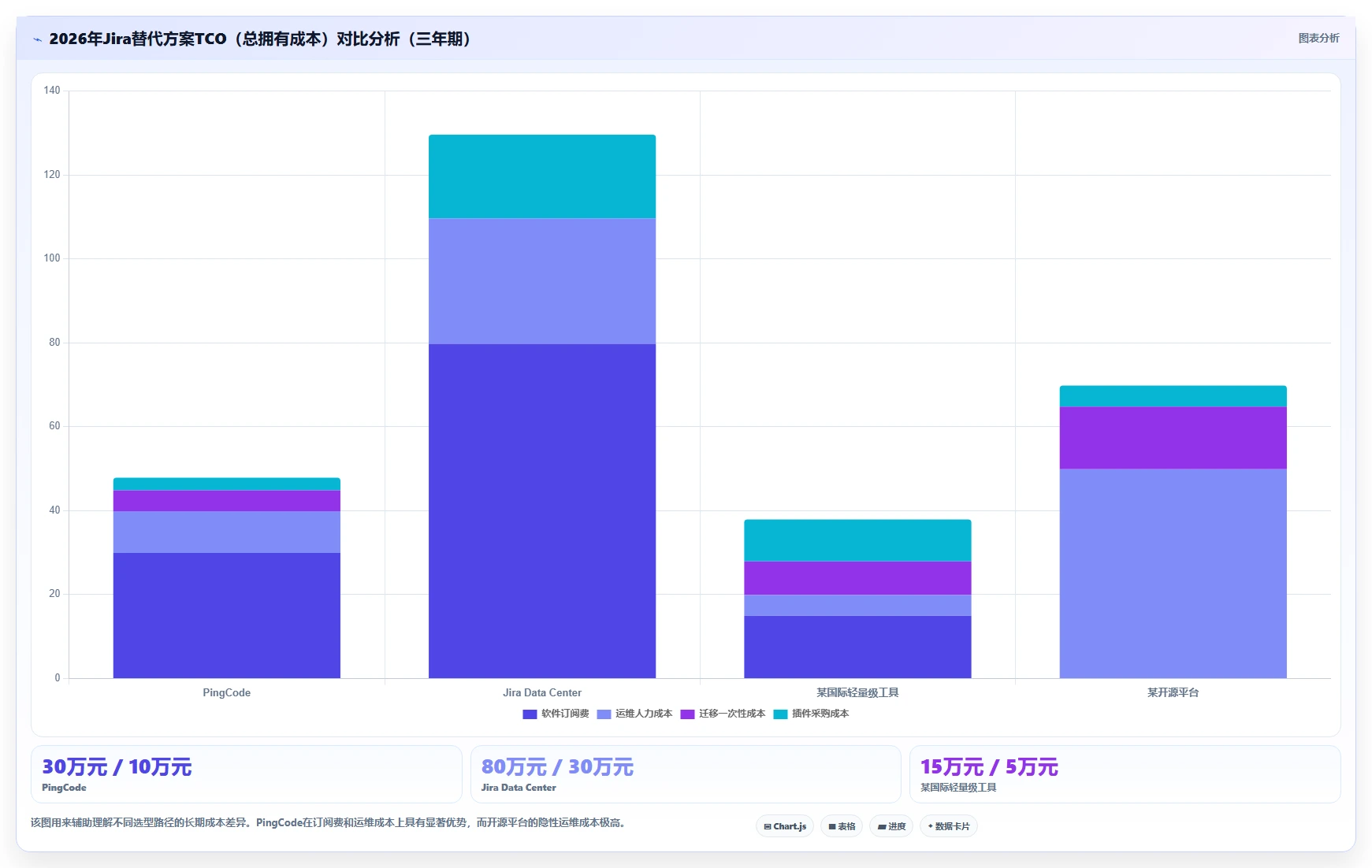Viewport: 1372px width, 868px height.
Task: Click 某国际轻量级工具 purple migration segment
Action: tap(857, 578)
